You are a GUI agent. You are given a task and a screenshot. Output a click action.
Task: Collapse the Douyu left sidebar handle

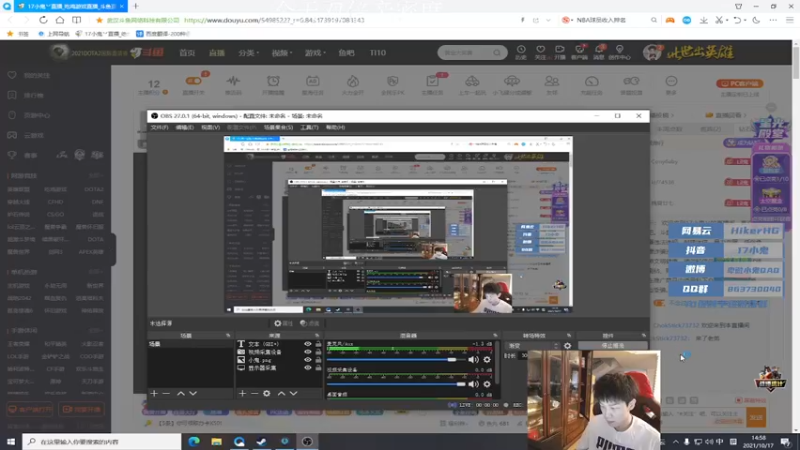click(x=113, y=249)
